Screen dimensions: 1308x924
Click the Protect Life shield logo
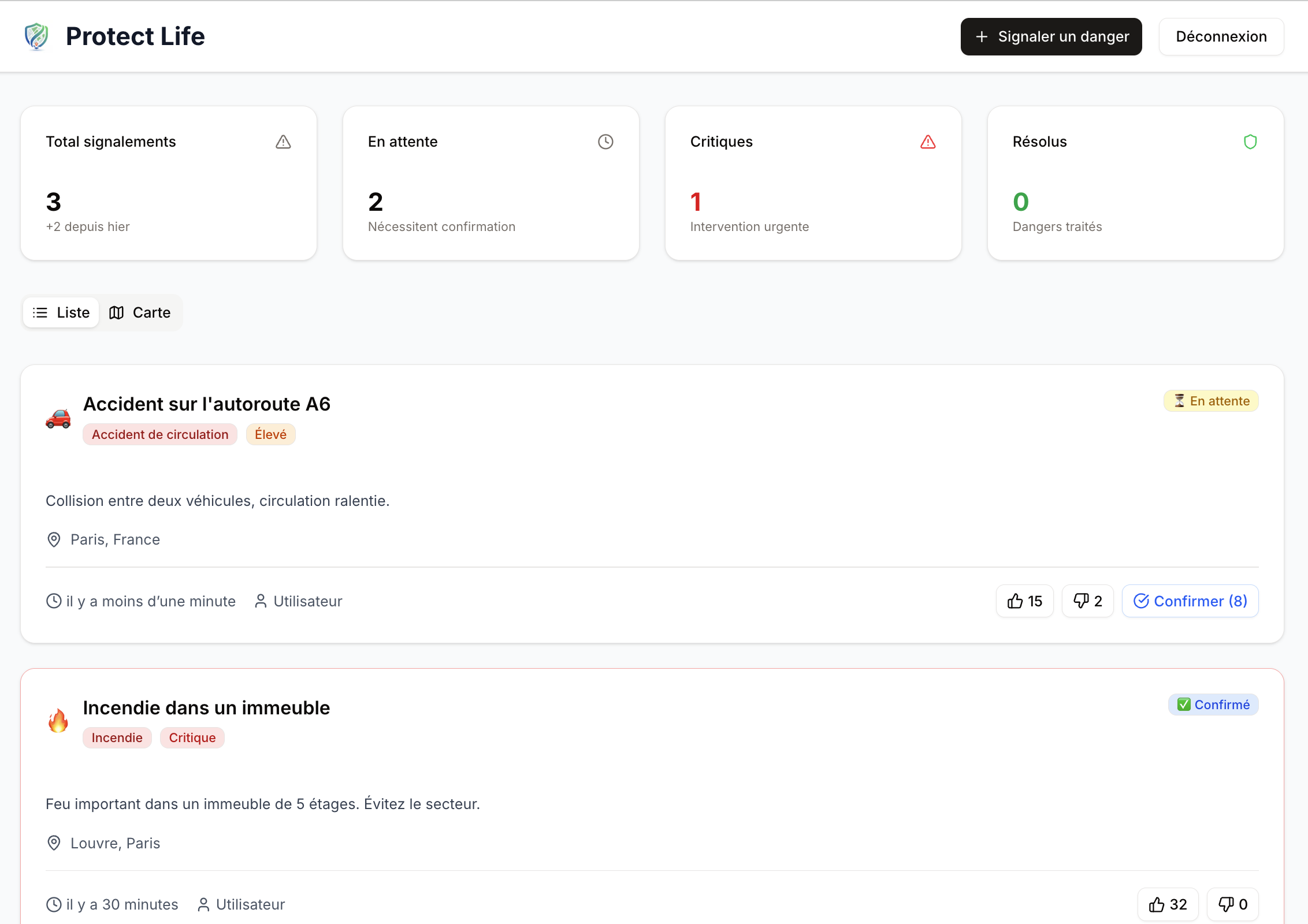36,36
